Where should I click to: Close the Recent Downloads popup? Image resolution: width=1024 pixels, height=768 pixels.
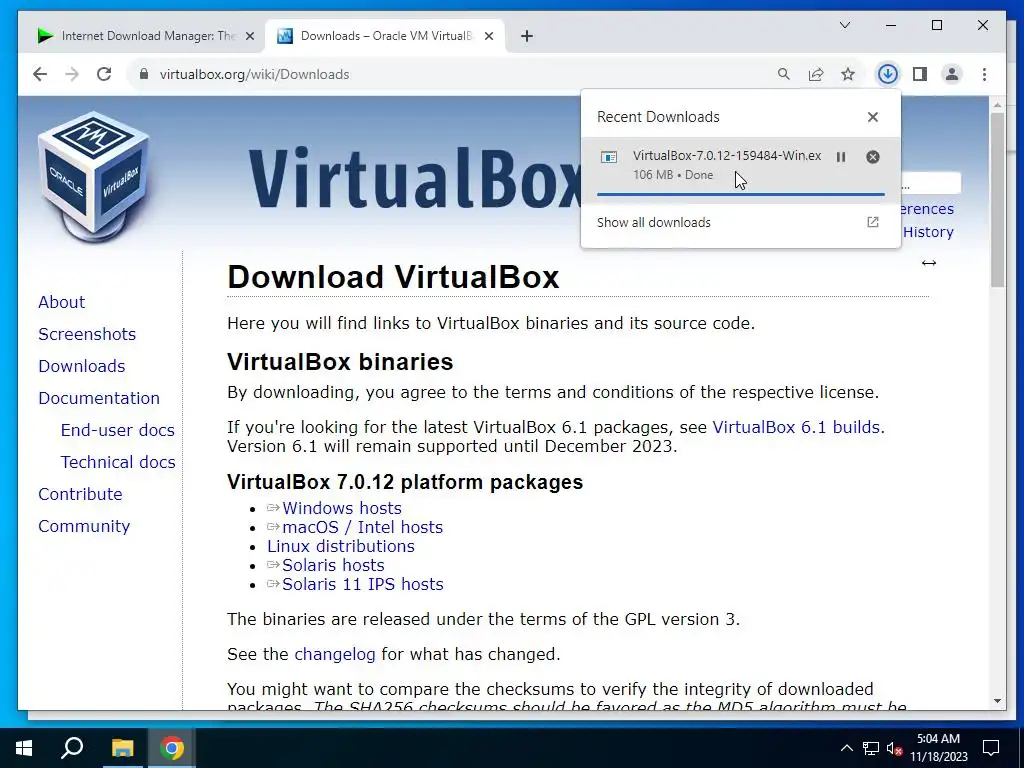tap(872, 117)
